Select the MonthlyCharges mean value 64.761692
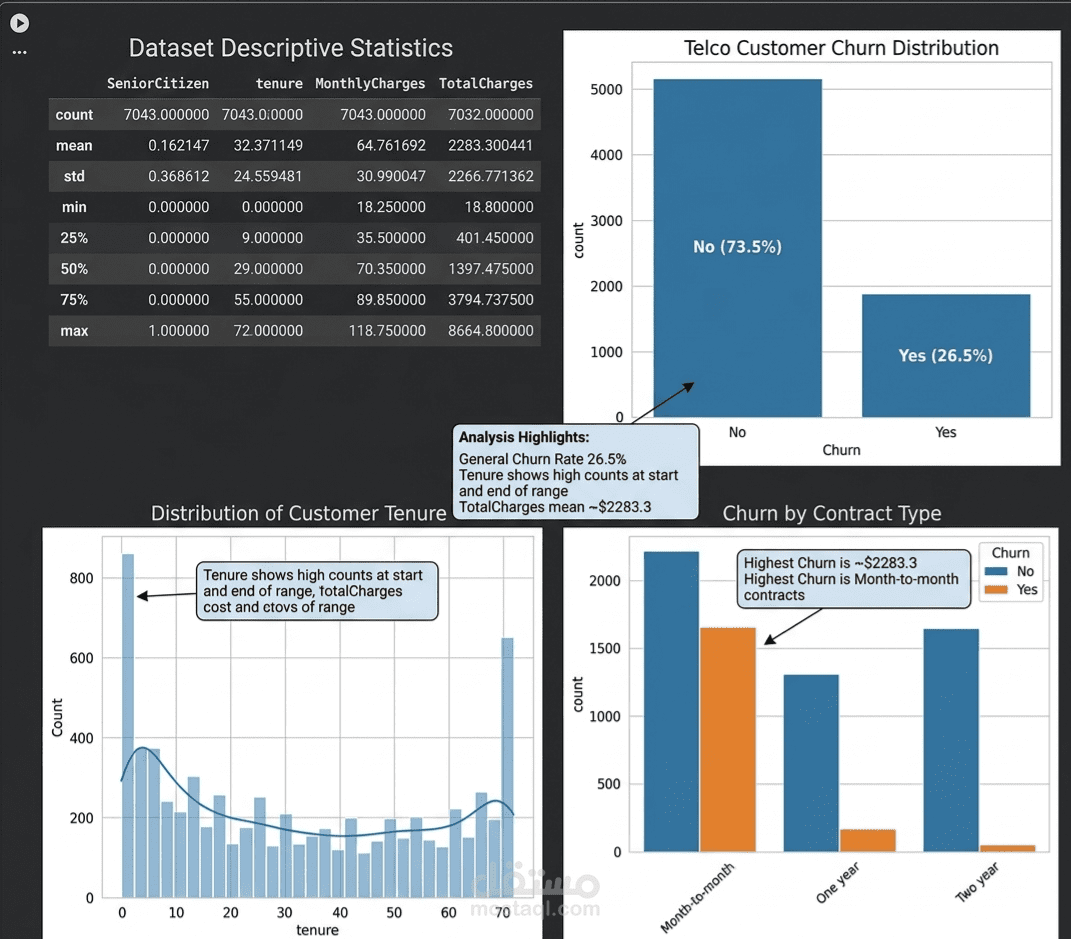 click(x=391, y=145)
